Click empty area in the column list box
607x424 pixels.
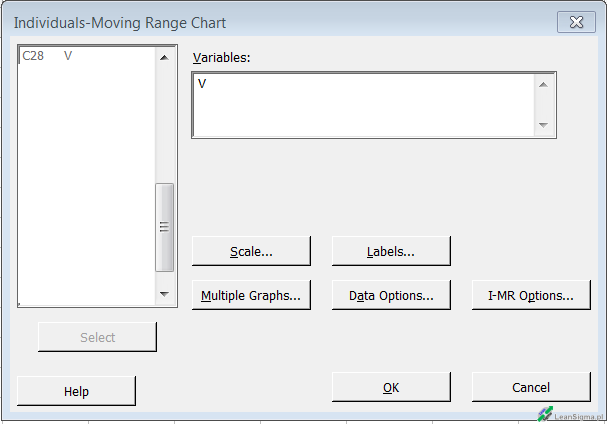(85, 180)
